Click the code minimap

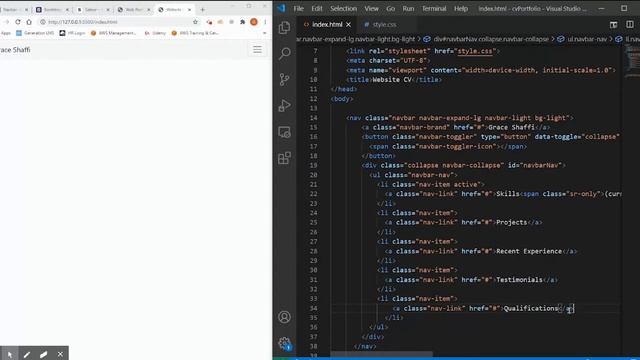click(632, 60)
